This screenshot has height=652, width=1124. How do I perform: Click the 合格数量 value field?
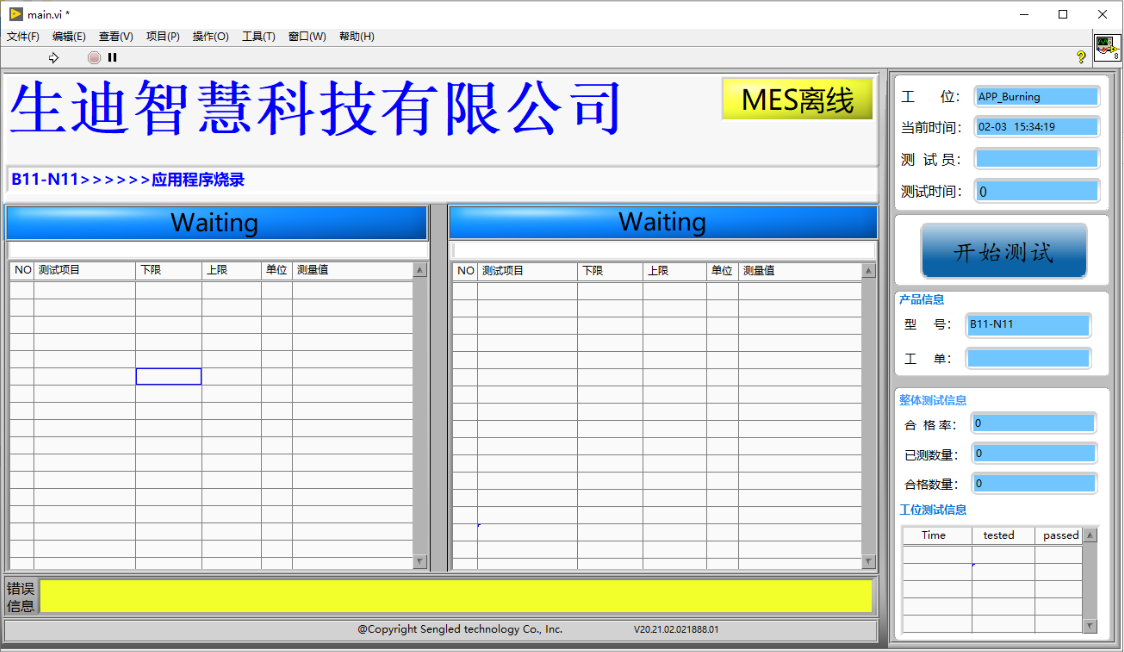point(1033,484)
